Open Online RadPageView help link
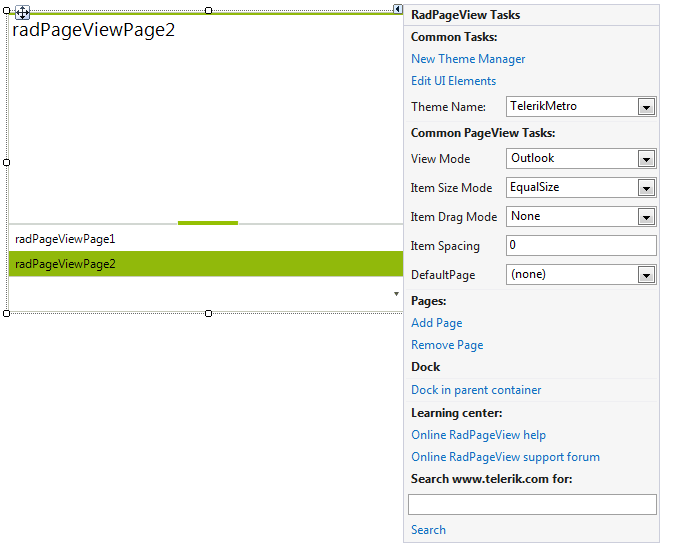674x557 pixels. pos(478,435)
